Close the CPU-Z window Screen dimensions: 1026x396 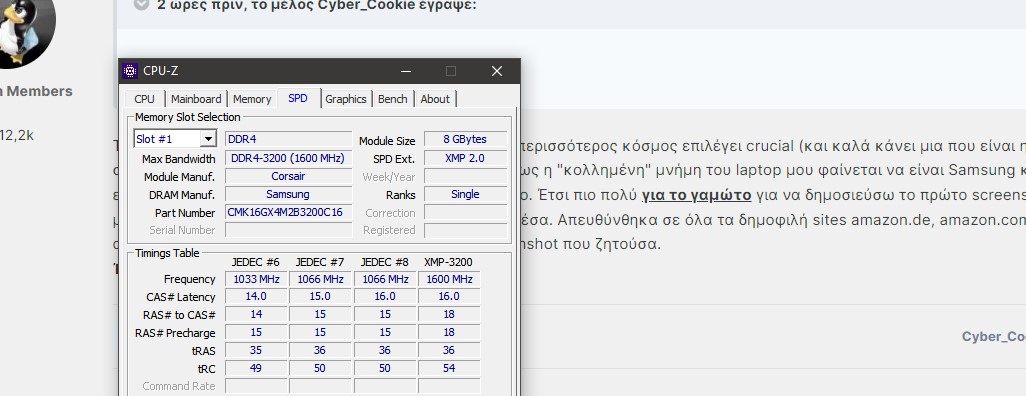point(497,71)
